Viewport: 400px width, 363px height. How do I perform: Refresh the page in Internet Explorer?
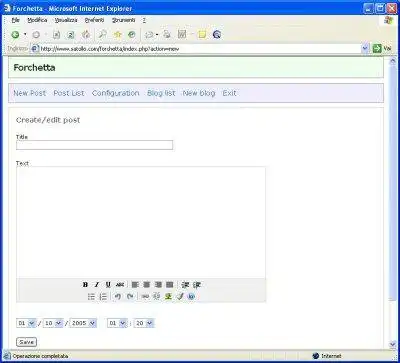71,34
